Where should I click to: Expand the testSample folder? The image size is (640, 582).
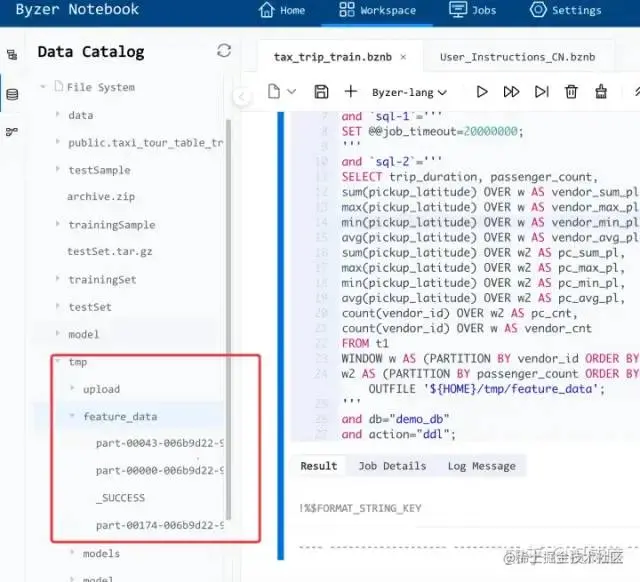pyautogui.click(x=58, y=169)
